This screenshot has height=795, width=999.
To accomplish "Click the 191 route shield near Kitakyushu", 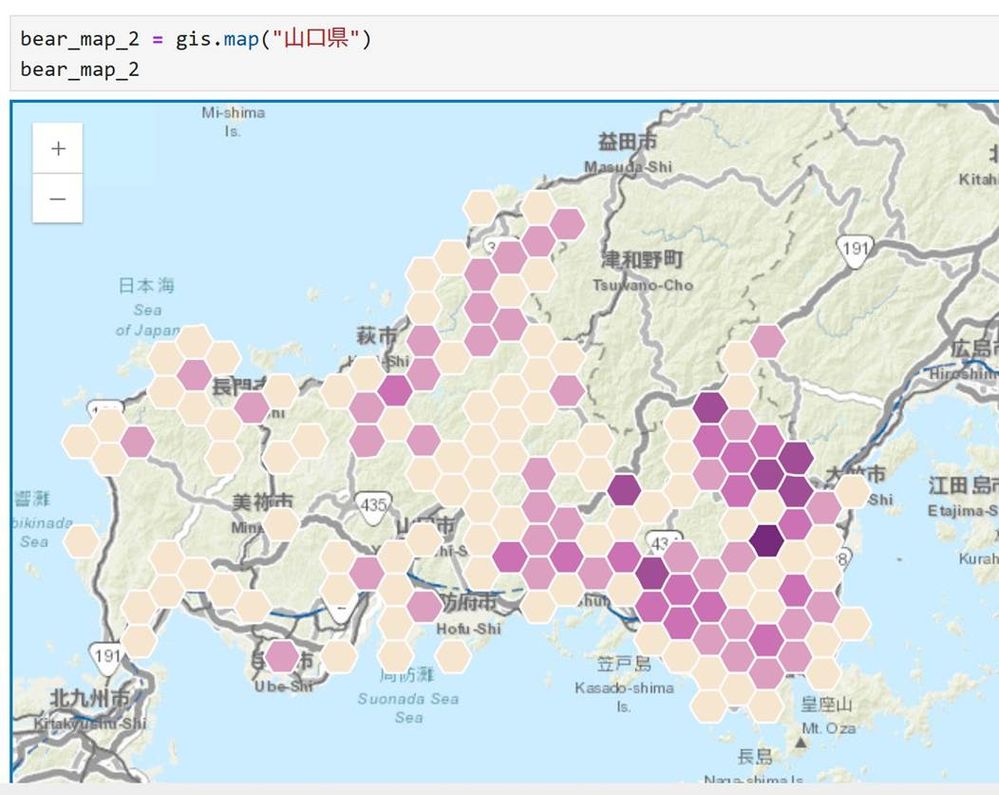I will pyautogui.click(x=107, y=657).
